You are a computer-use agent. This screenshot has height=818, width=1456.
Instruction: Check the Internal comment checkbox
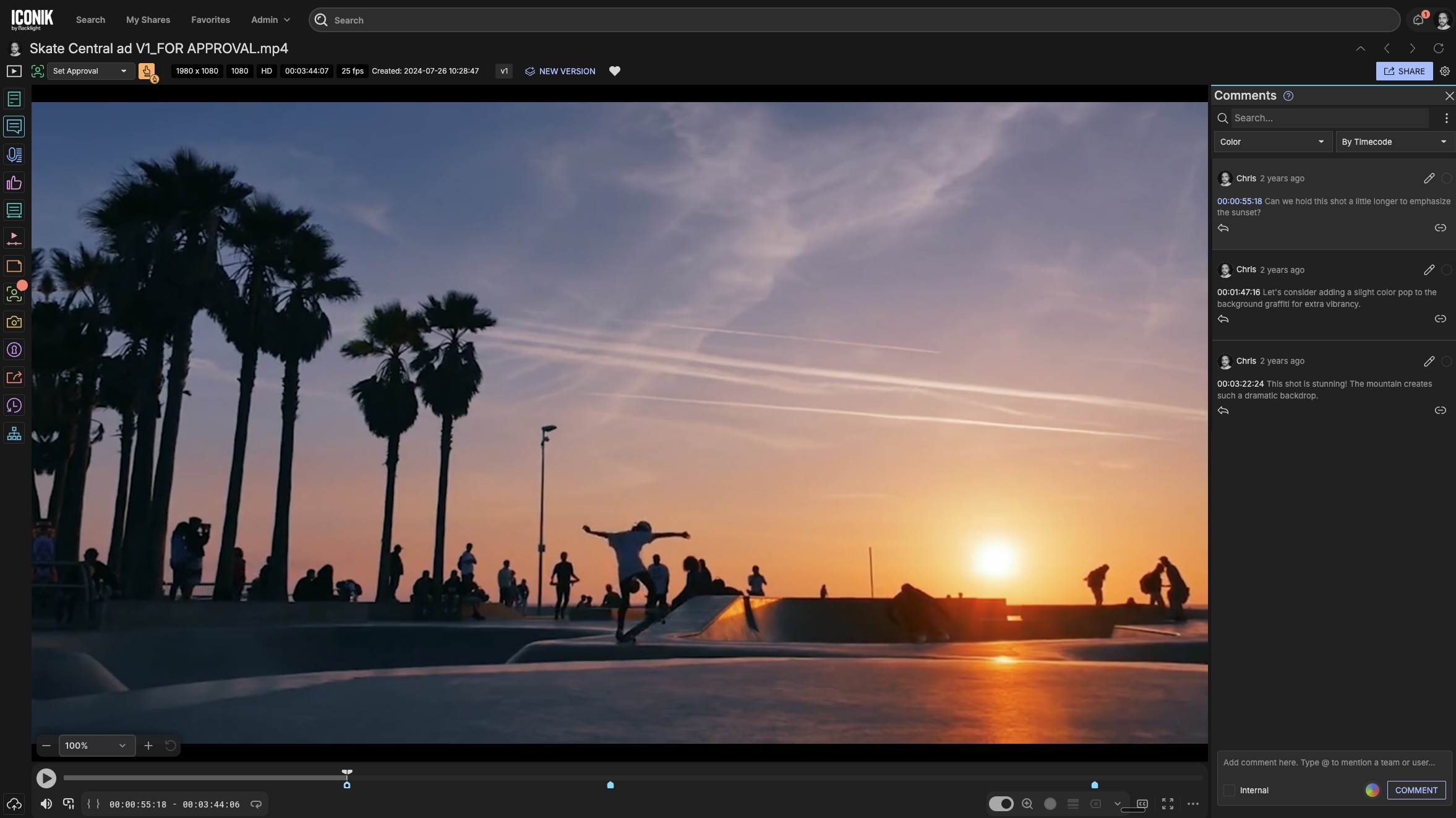(1229, 790)
